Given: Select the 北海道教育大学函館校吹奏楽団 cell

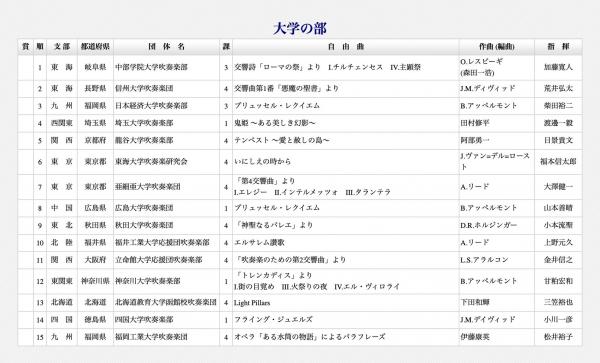Looking at the screenshot, I should [166, 303].
